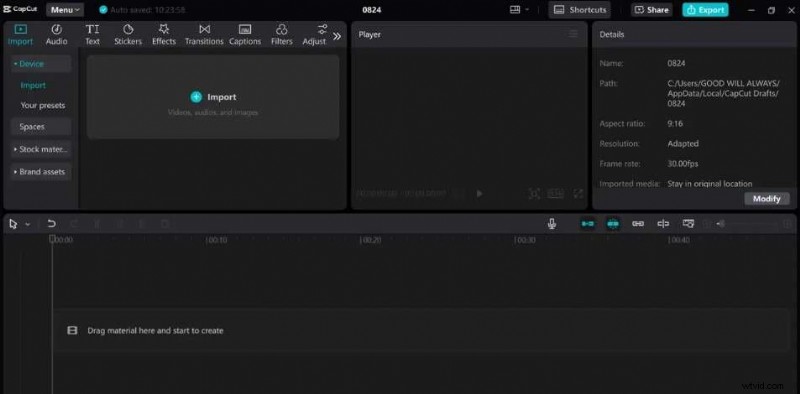Click the track film-strip icon
Image resolution: width=800 pixels, height=394 pixels.
click(72, 331)
